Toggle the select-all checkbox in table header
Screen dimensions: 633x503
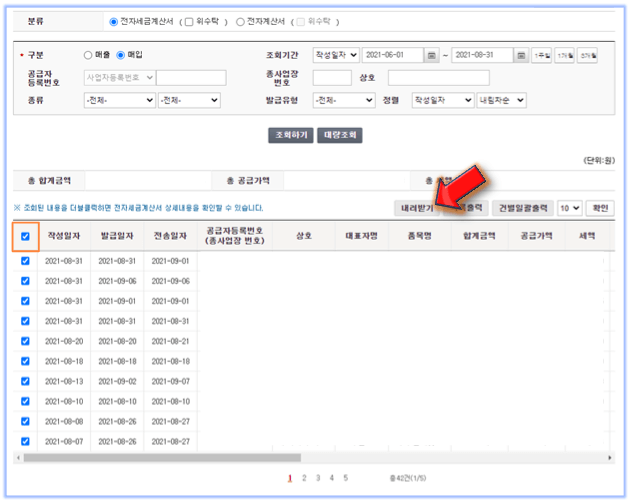tap(25, 237)
